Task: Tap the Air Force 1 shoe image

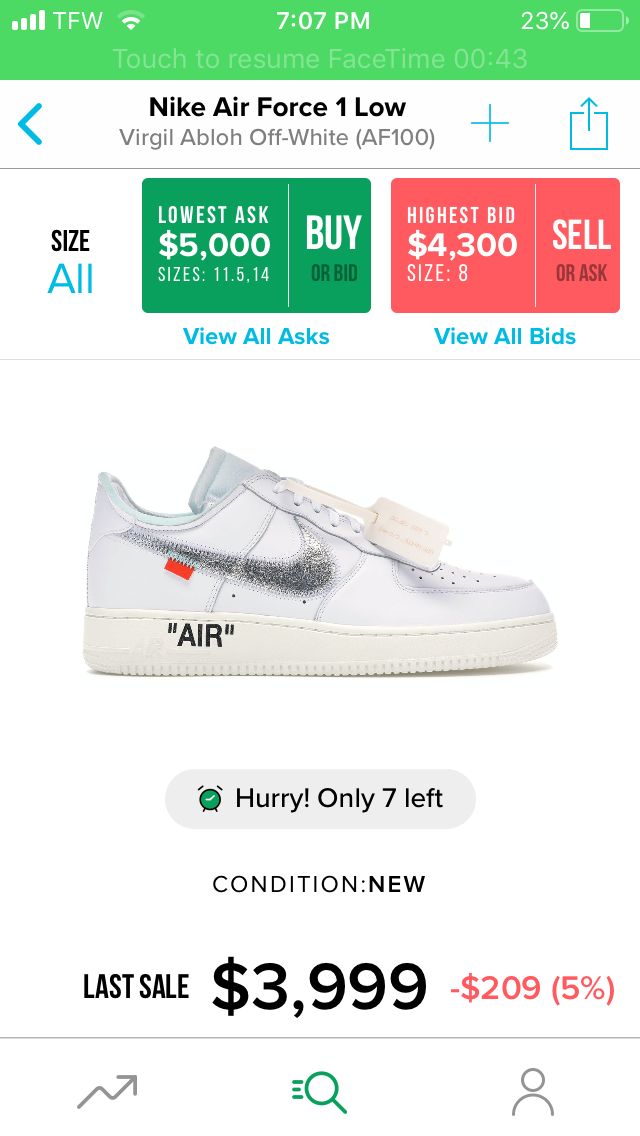Action: click(320, 562)
